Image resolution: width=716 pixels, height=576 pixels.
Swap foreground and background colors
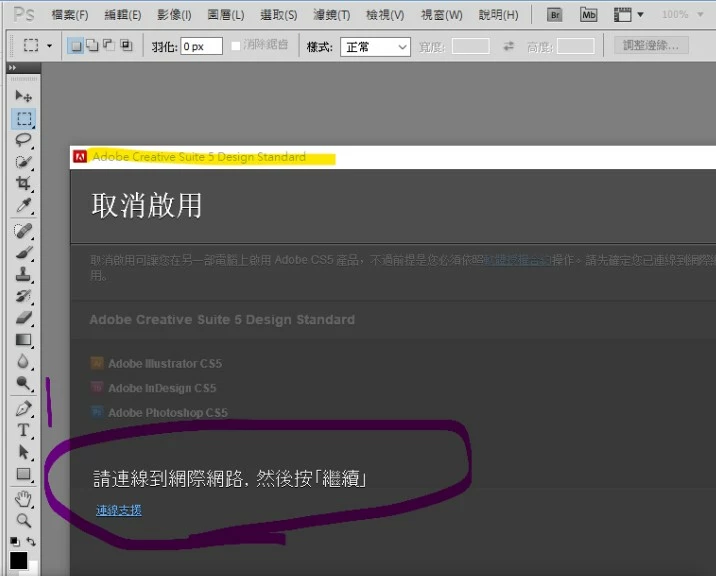tap(31, 541)
